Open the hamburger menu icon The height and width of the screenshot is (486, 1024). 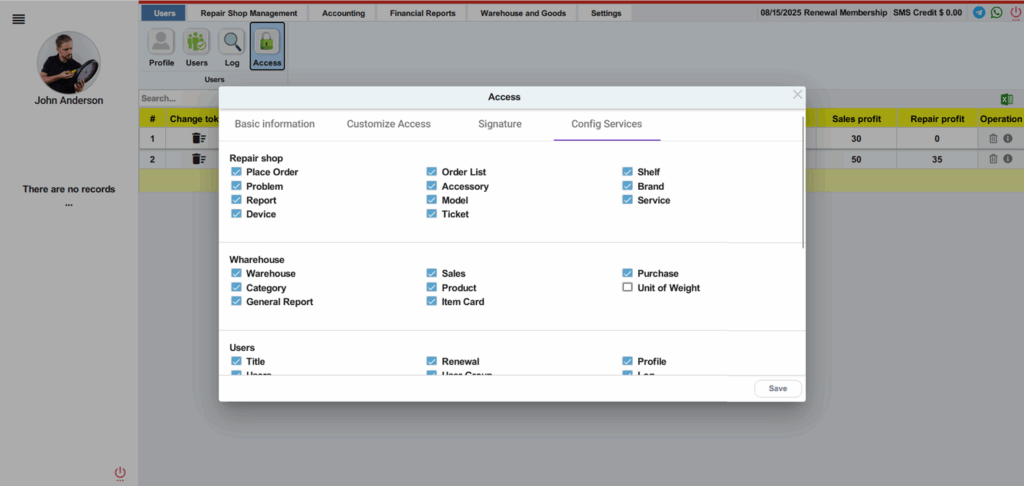[19, 20]
